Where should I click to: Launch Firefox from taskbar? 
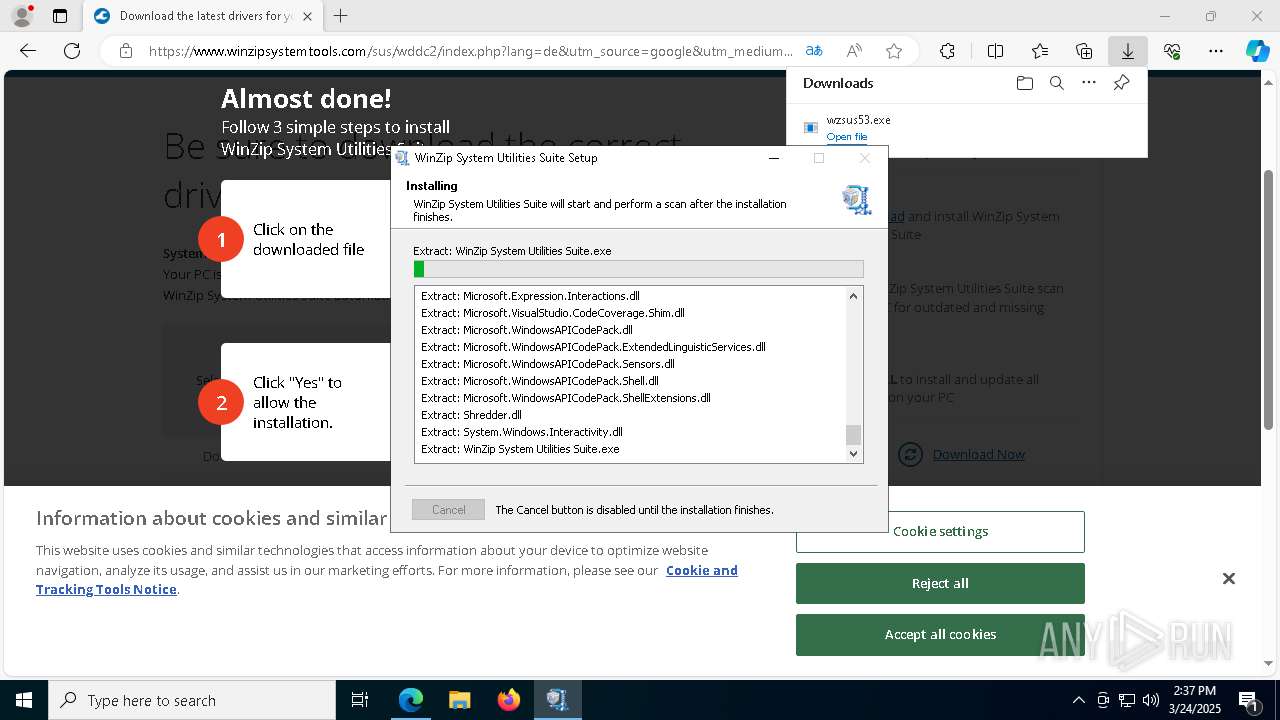(509, 700)
